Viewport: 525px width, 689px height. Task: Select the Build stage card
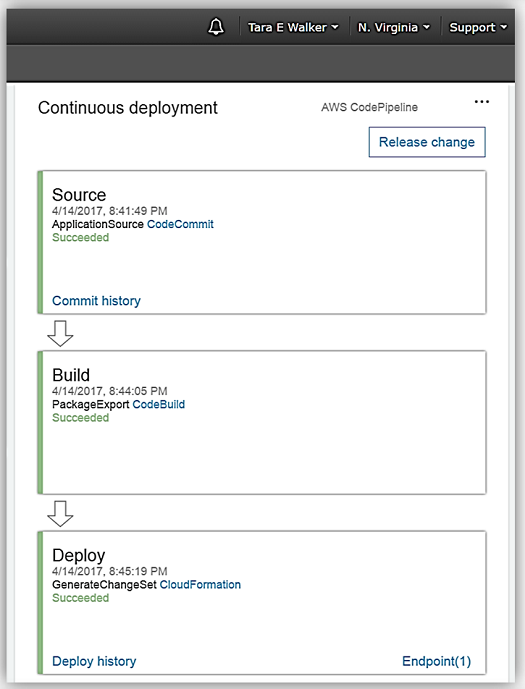(x=262, y=422)
